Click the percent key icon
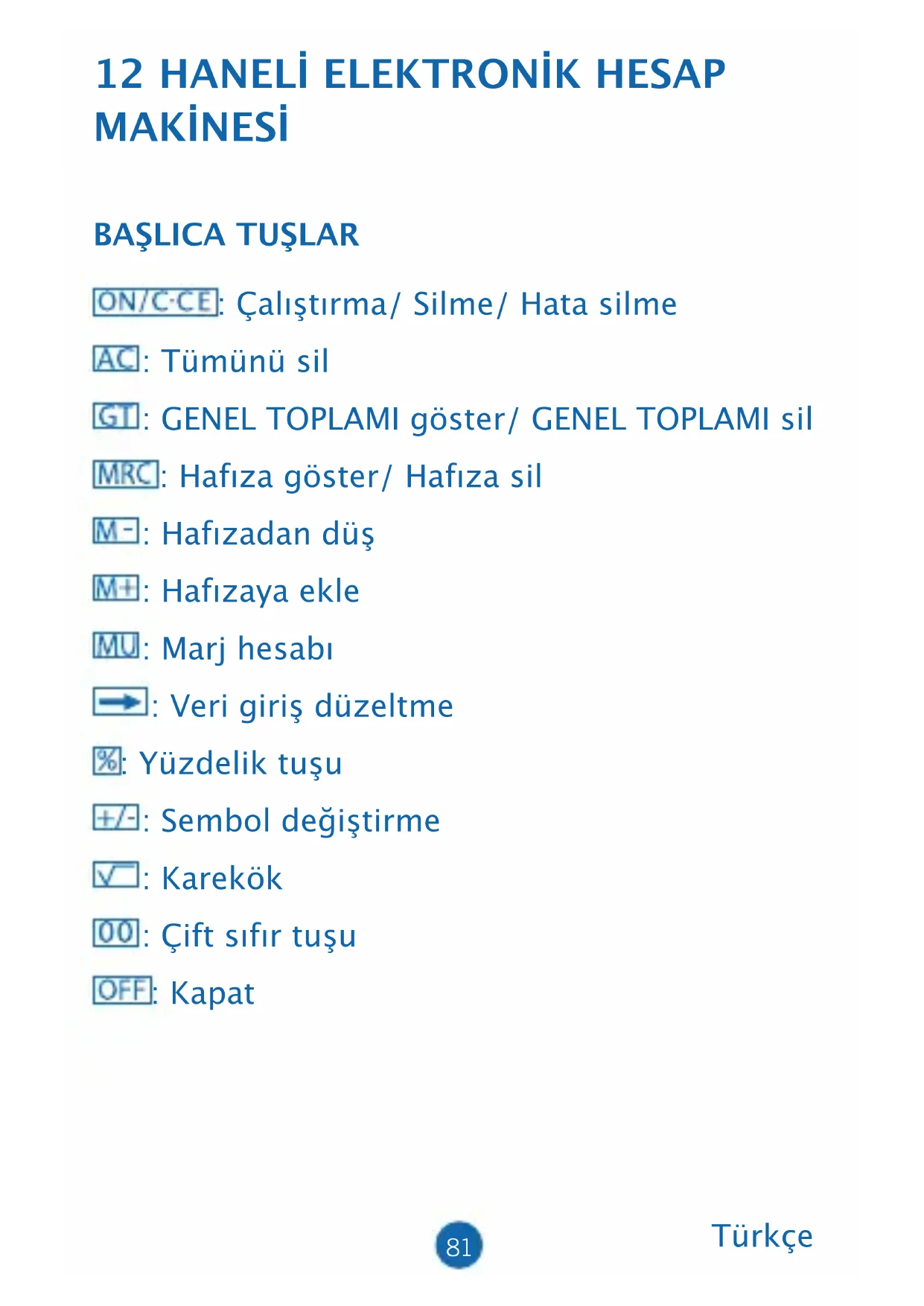 (x=107, y=760)
